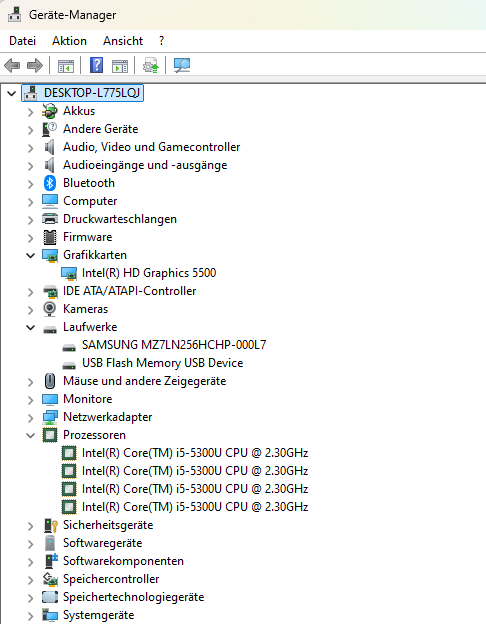Click the Back arrow toolbar icon

(x=12, y=65)
